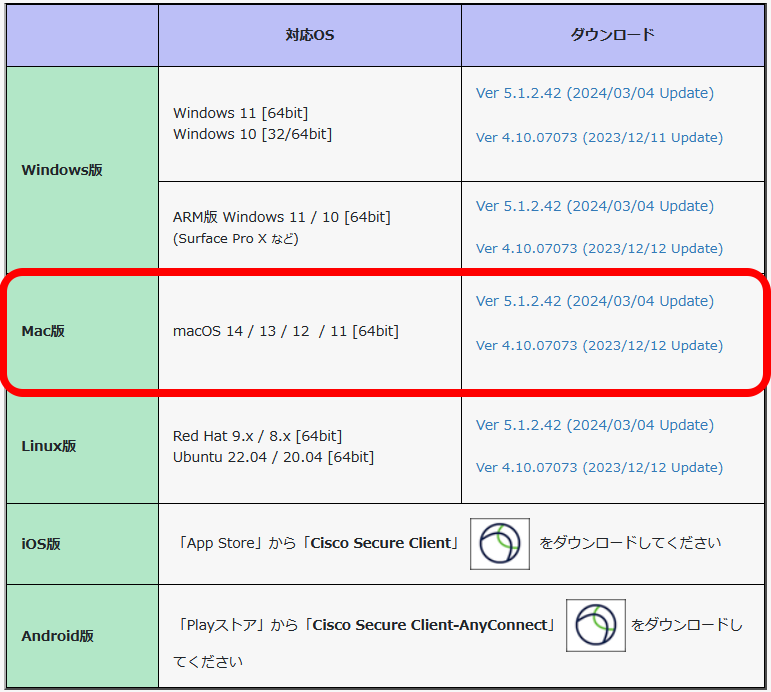Select the iOS版 row label
This screenshot has height=692, width=771.
click(41, 544)
